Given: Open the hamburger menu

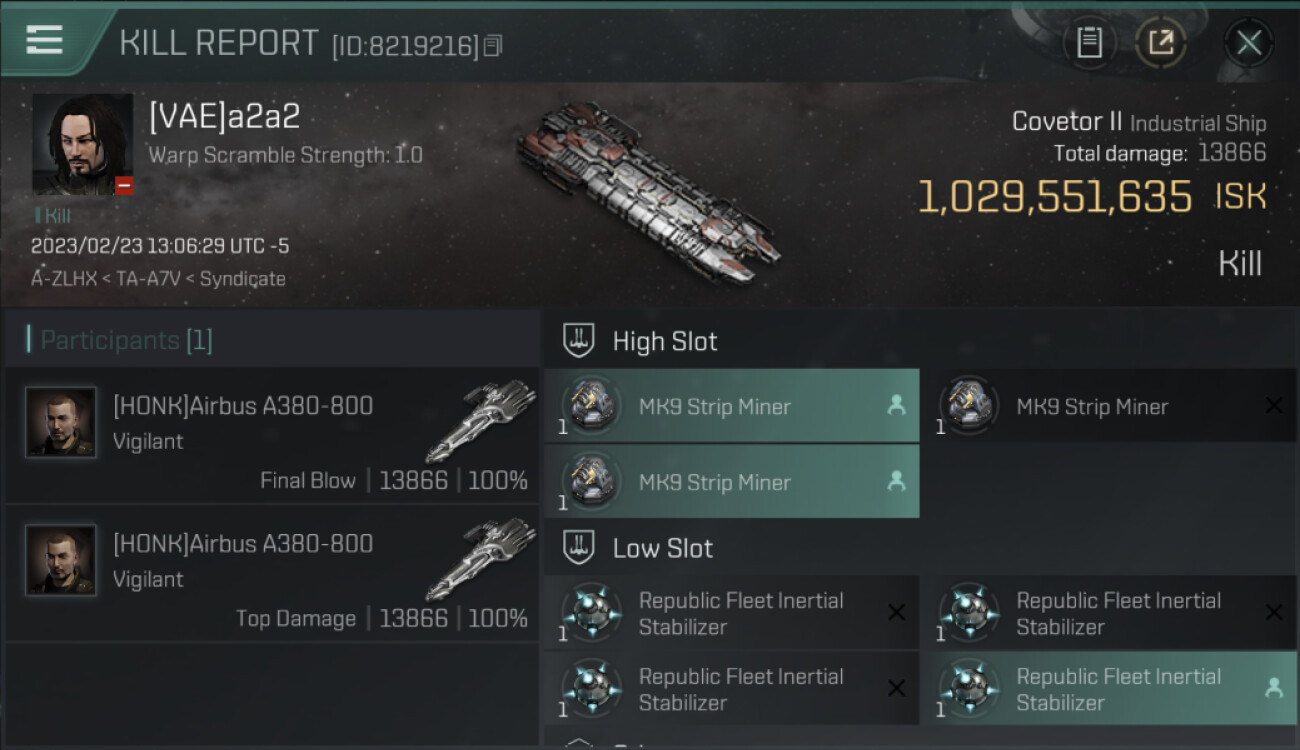Looking at the screenshot, I should [45, 40].
